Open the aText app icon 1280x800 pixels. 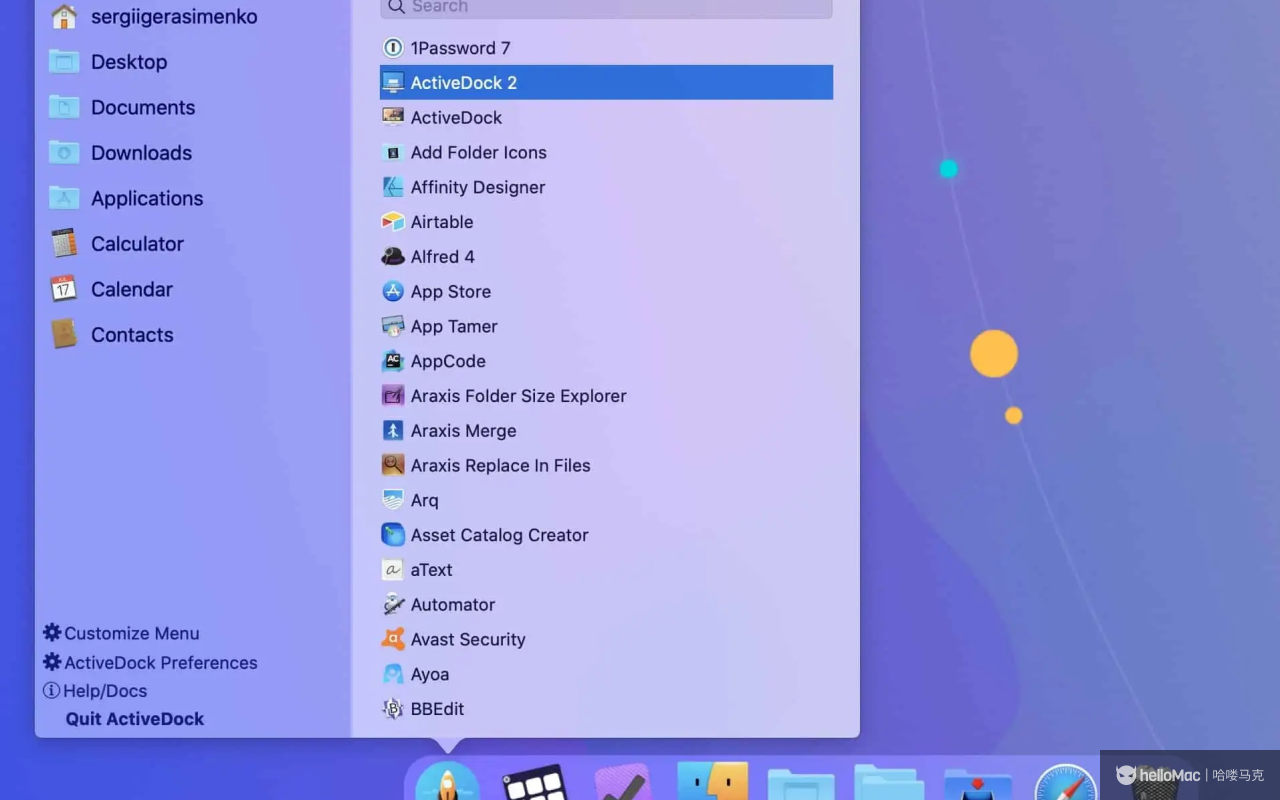[x=393, y=570]
